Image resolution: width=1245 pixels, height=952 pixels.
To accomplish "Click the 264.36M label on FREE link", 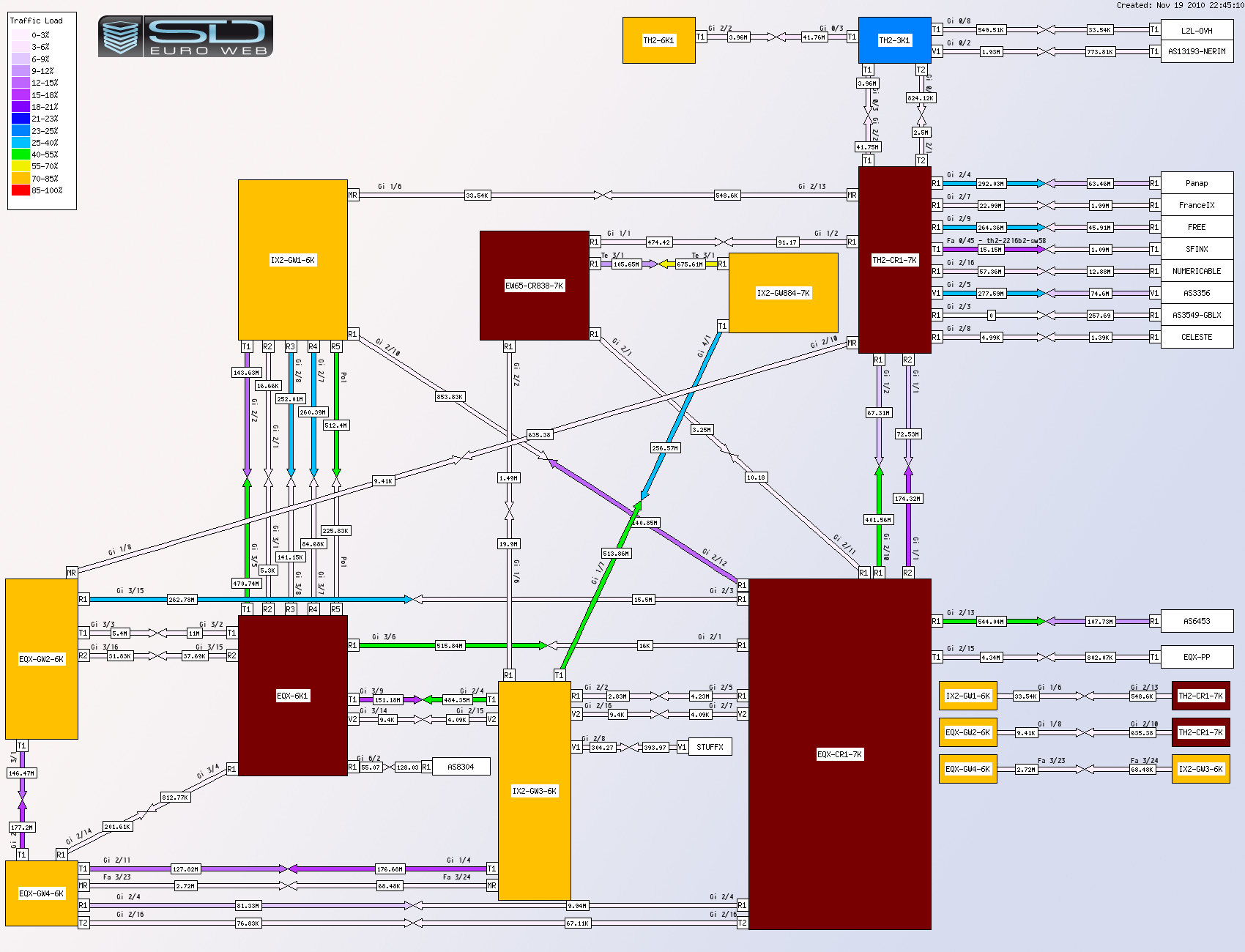I will click(991, 228).
